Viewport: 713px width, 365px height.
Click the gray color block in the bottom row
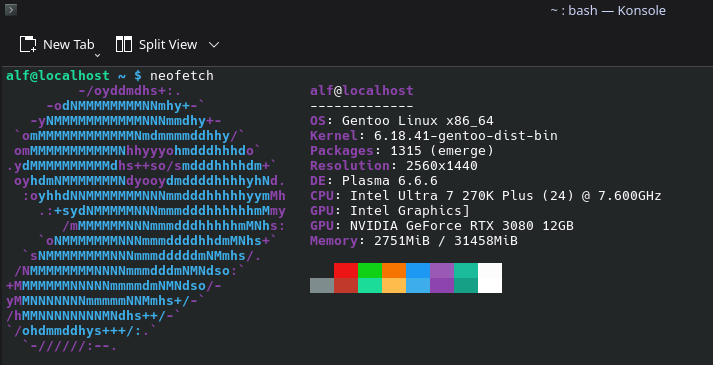[x=322, y=285]
